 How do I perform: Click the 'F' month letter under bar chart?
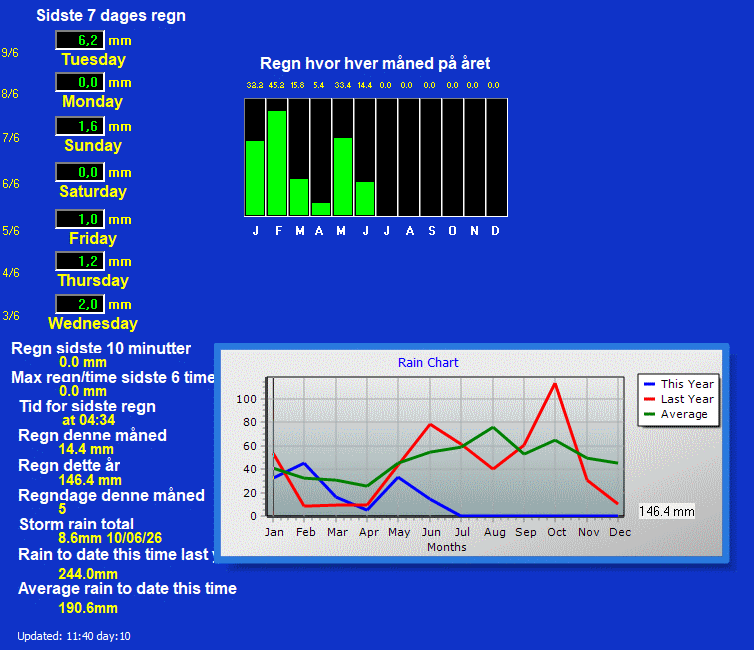278,231
